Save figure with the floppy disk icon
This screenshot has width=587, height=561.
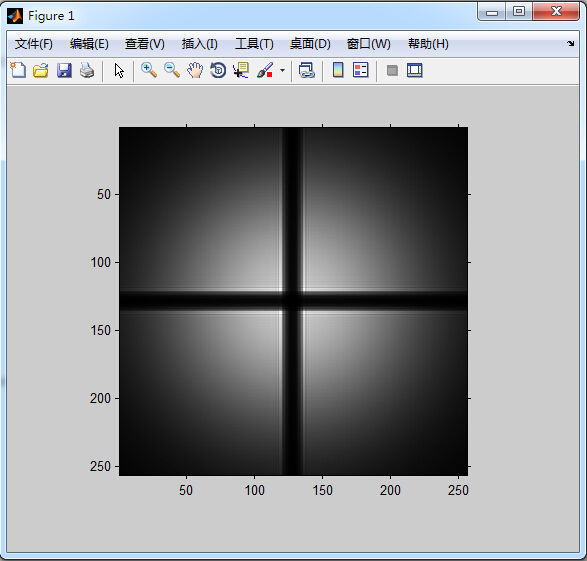pos(64,70)
